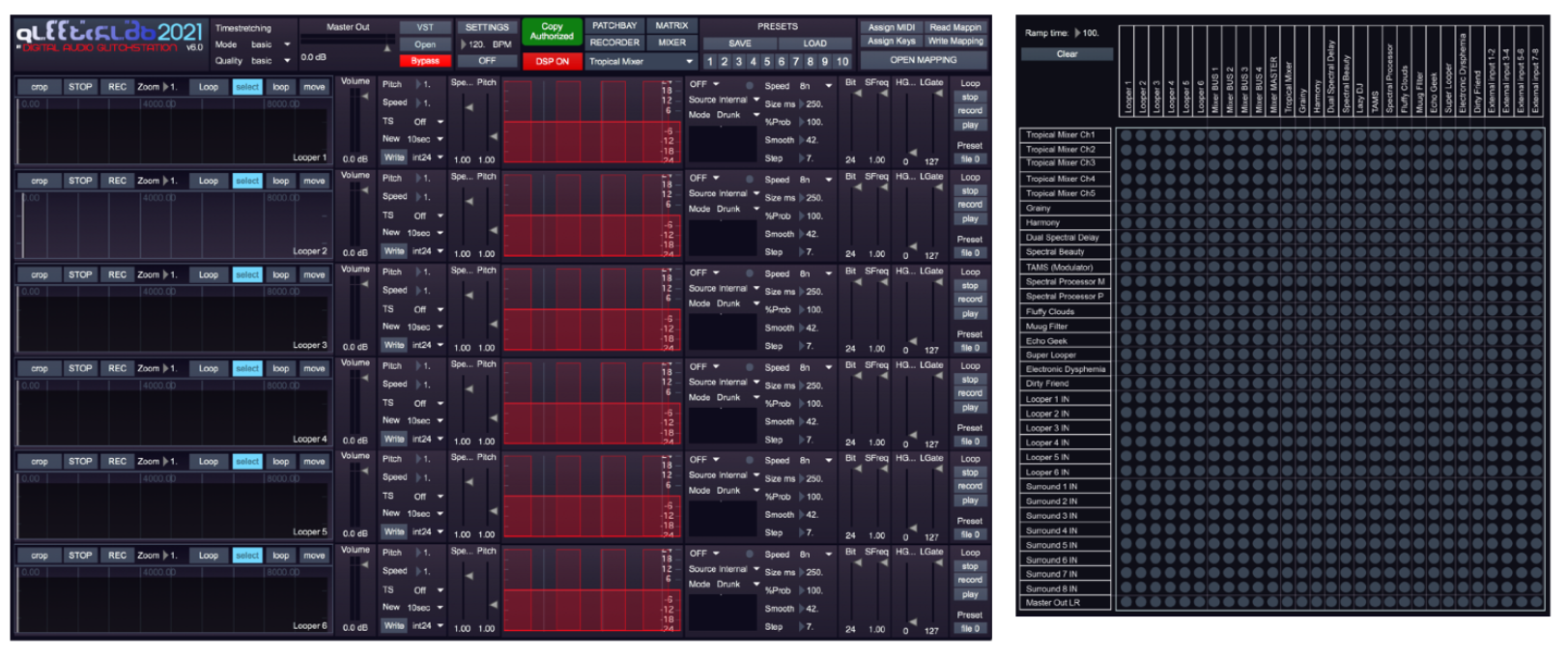1568x659 pixels.
Task: Click the Looper 1 play button in Loop section
Action: (x=970, y=126)
